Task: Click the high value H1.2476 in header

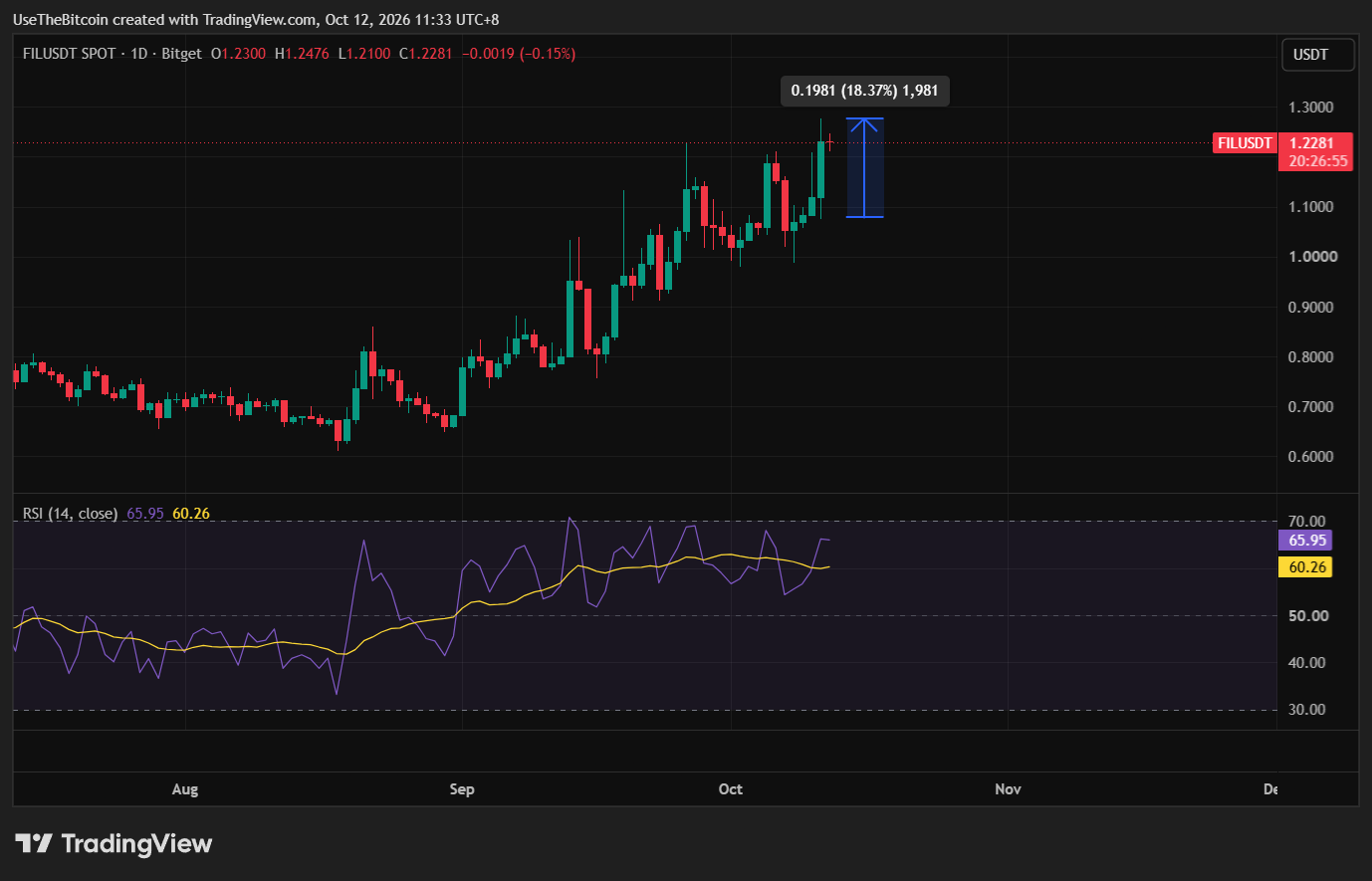Action: 302,54
